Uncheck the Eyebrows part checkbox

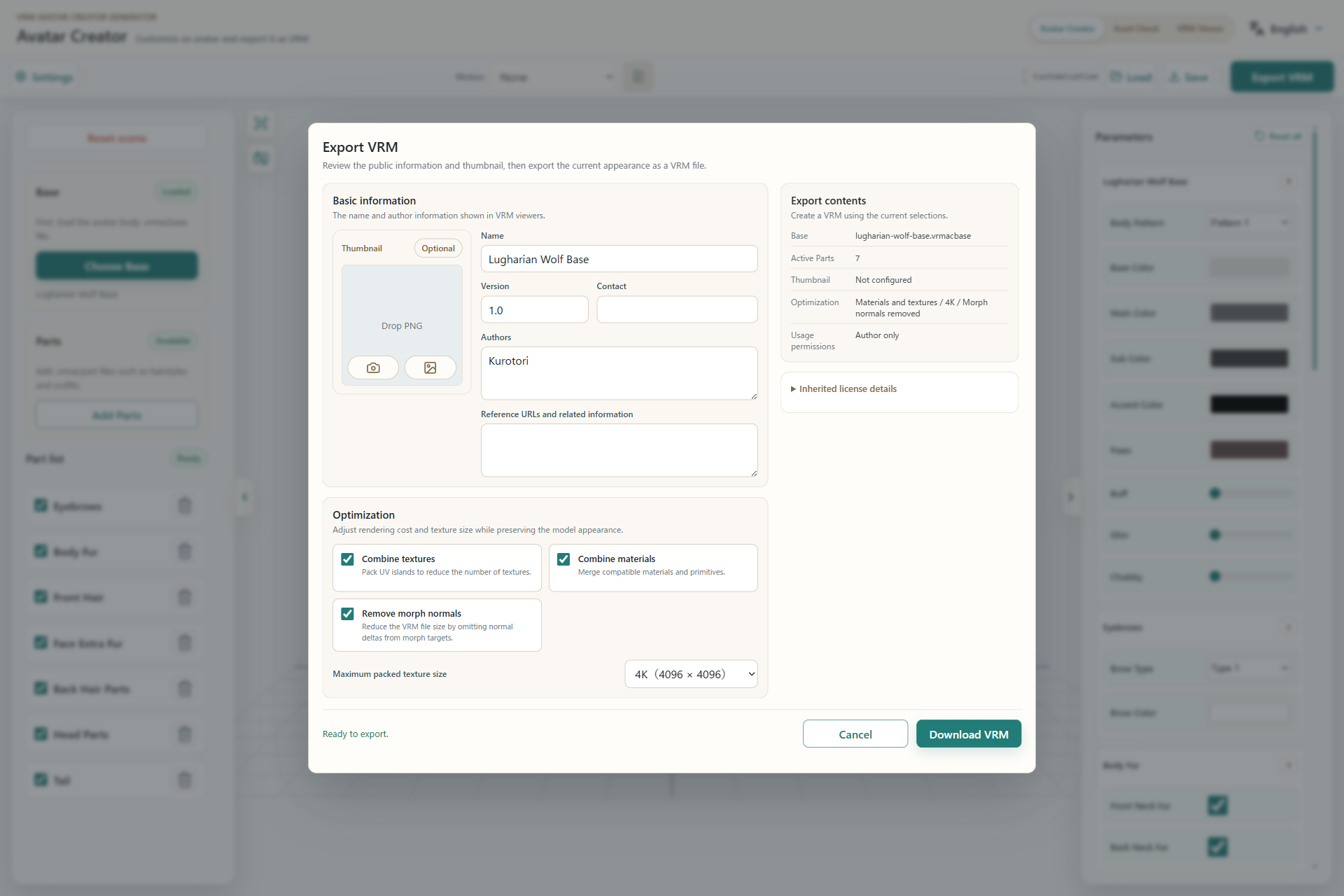[x=41, y=505]
